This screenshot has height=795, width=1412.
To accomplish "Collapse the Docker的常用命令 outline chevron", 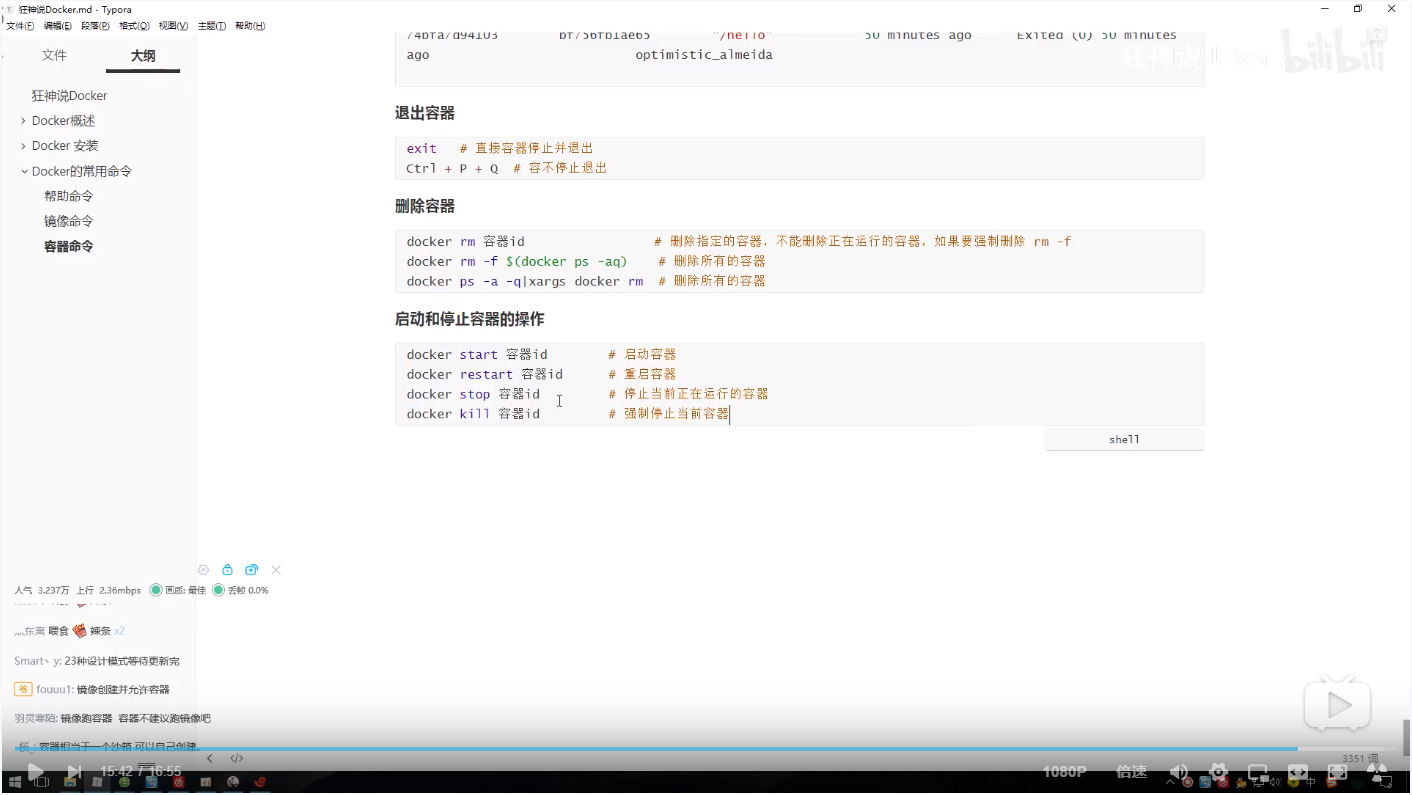I will [24, 171].
